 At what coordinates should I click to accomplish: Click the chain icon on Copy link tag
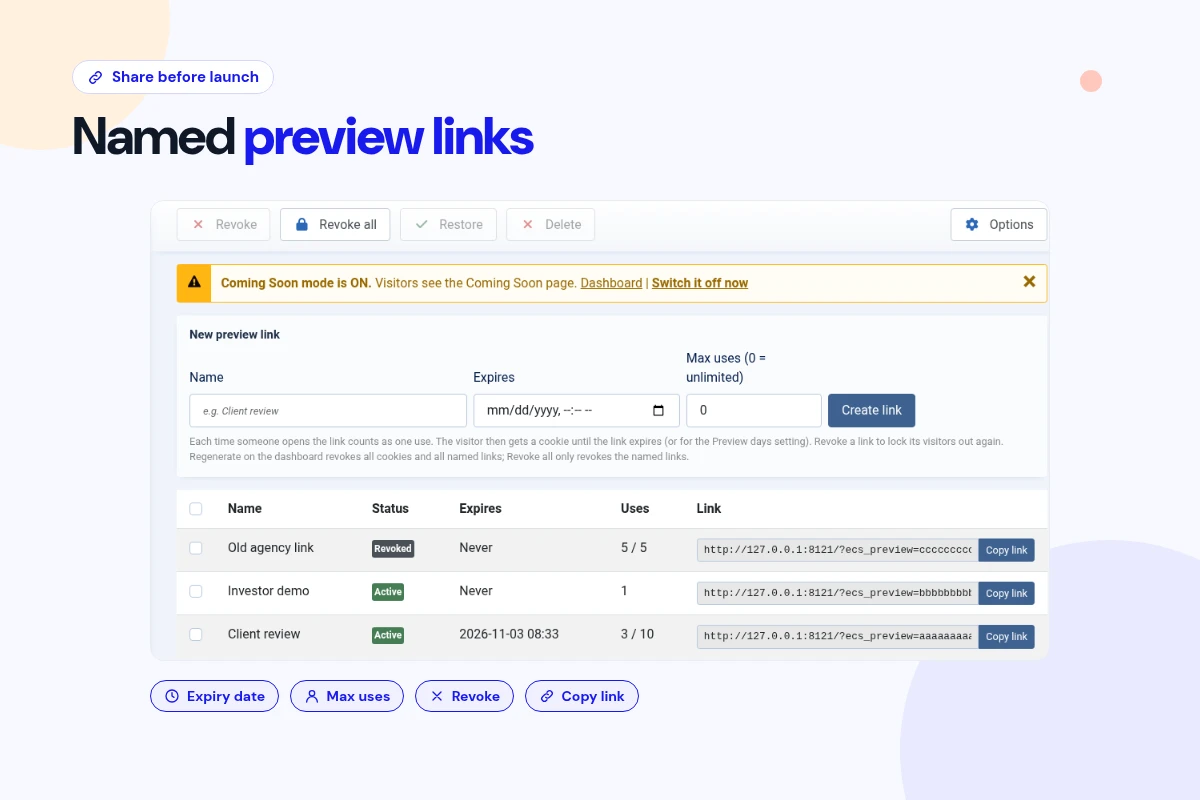click(x=547, y=696)
